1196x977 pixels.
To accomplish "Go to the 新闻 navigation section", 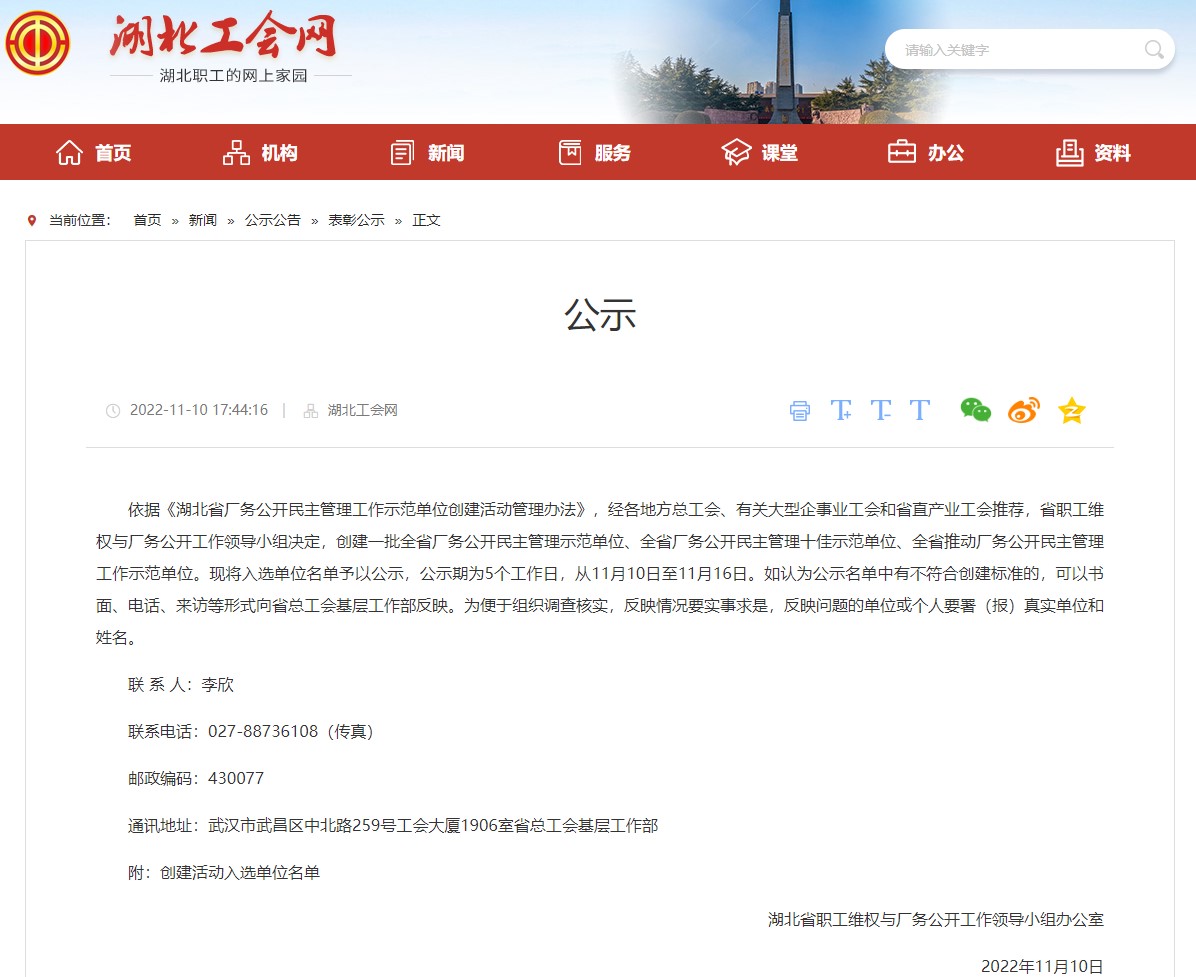I will (427, 153).
